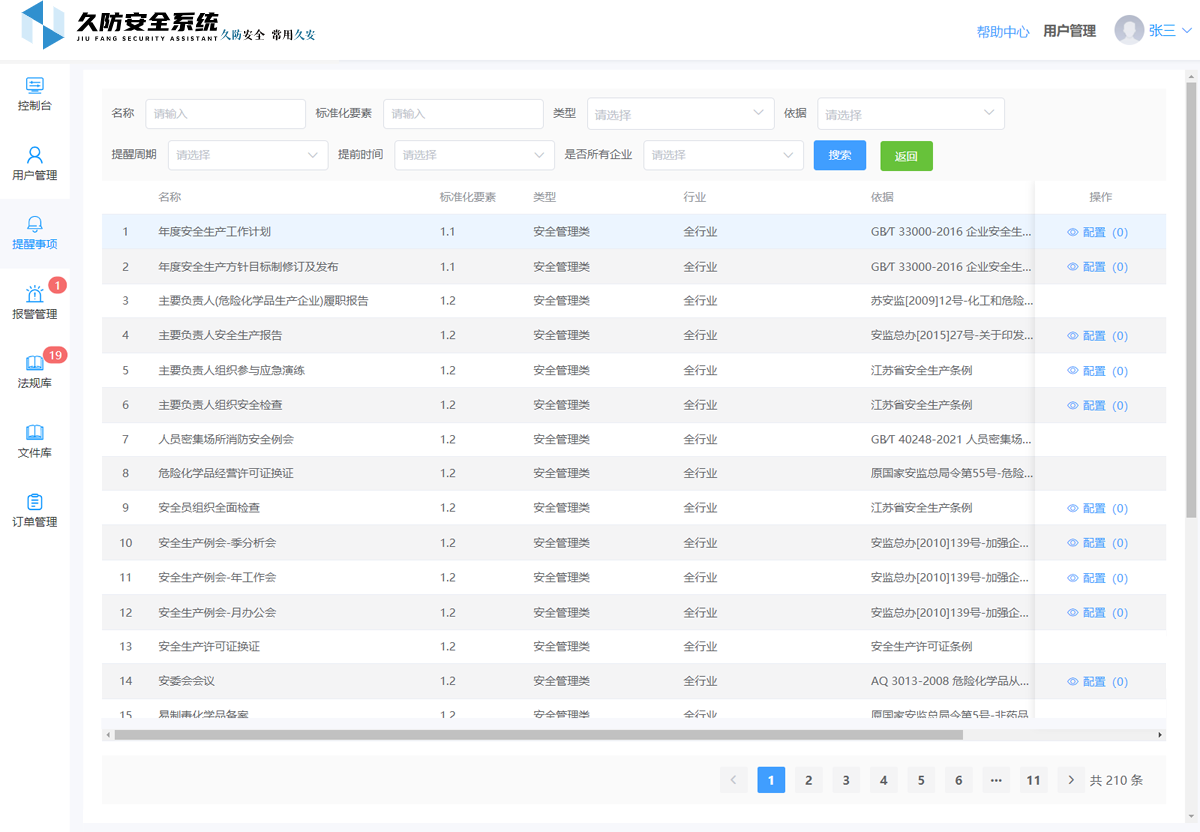Open the 提前时间 dropdown

(475, 155)
